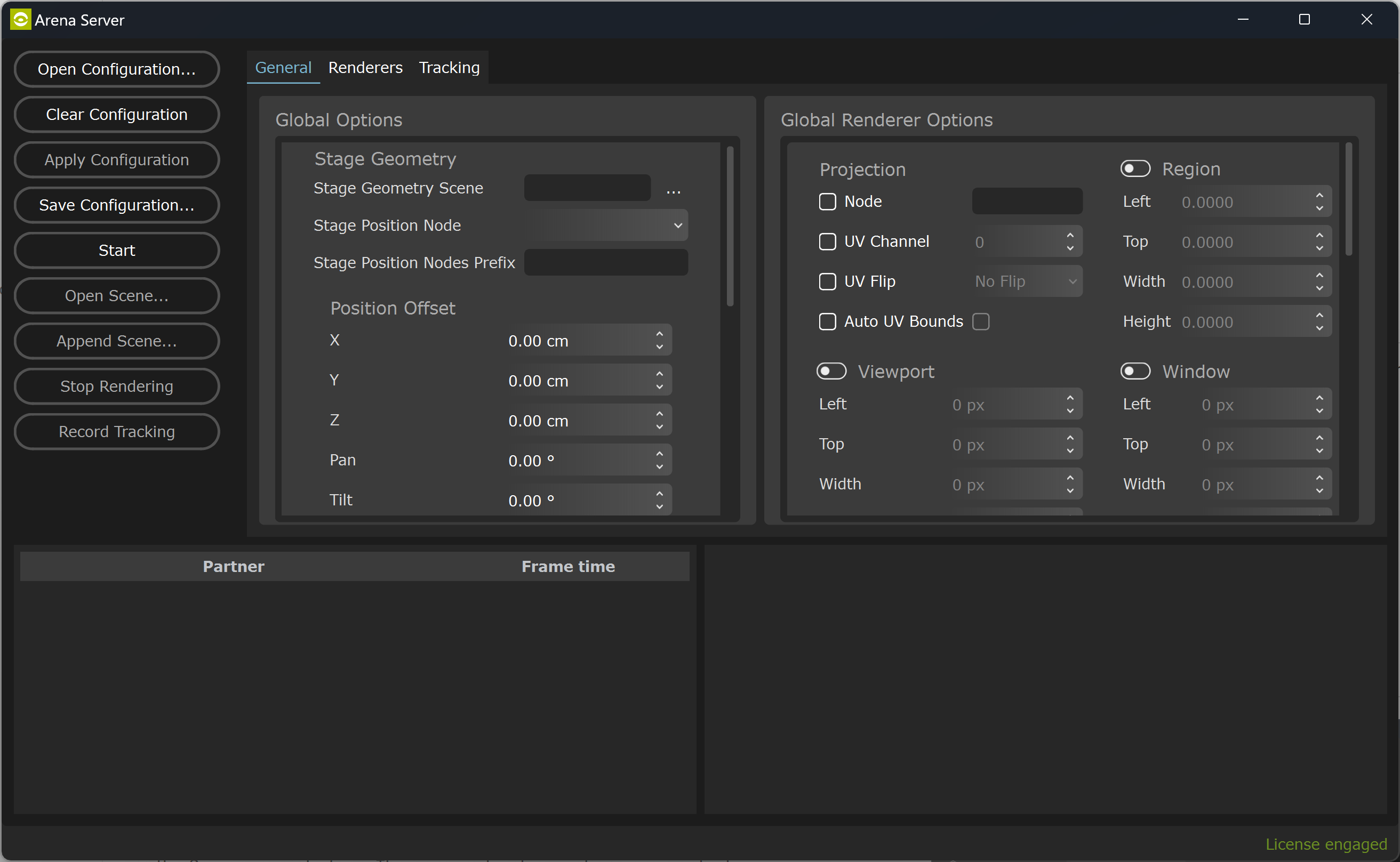Viewport: 1400px width, 862px height.
Task: Increase the Viewport Width value
Action: pyautogui.click(x=1070, y=478)
